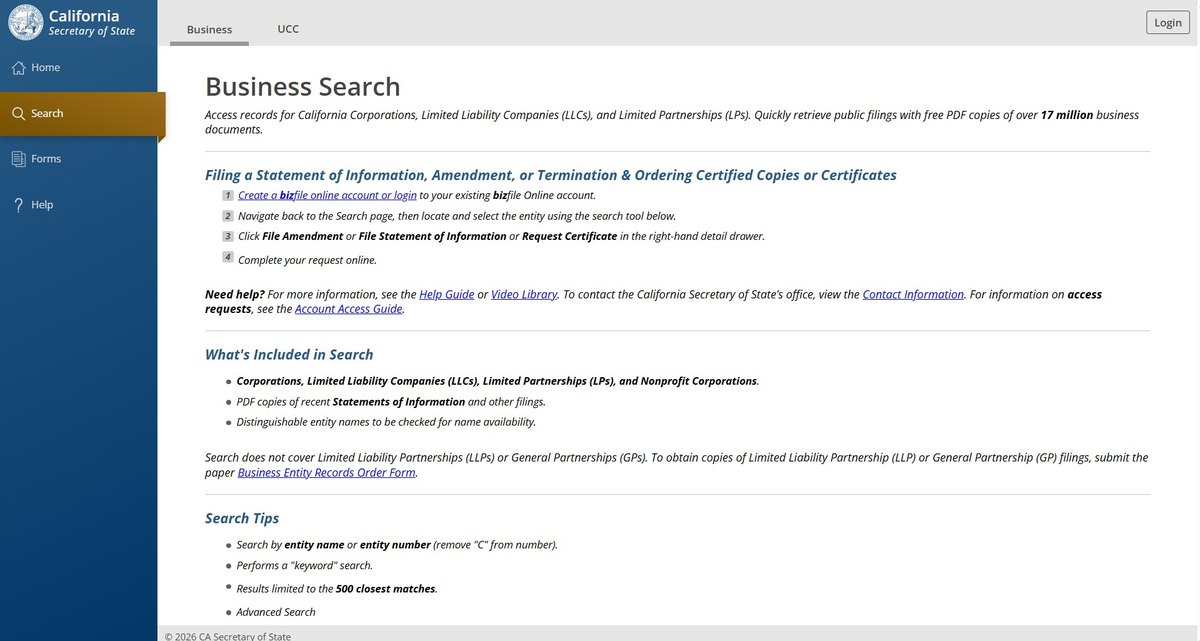Click the Search magnifier icon in sidebar
This screenshot has height=641, width=1200.
tap(18, 114)
